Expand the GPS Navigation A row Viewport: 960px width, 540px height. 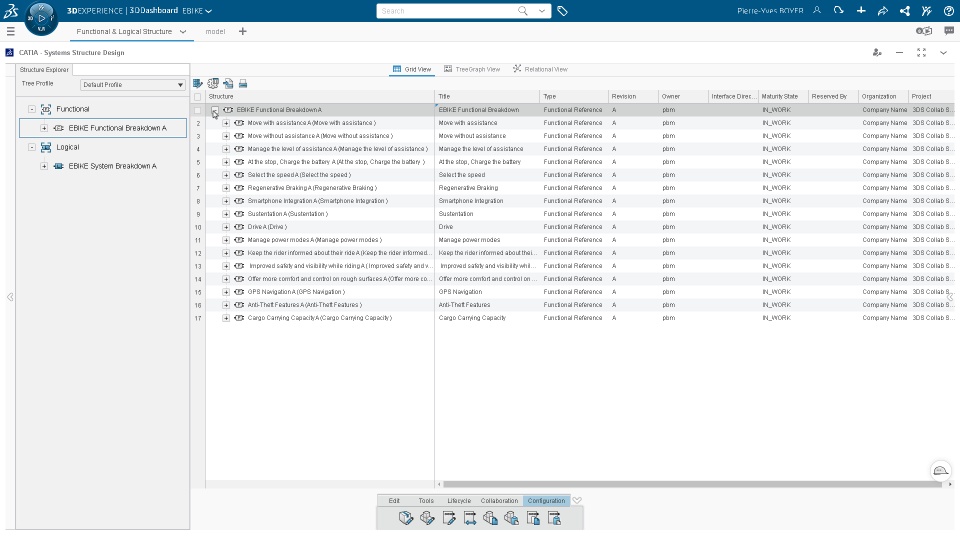click(226, 292)
